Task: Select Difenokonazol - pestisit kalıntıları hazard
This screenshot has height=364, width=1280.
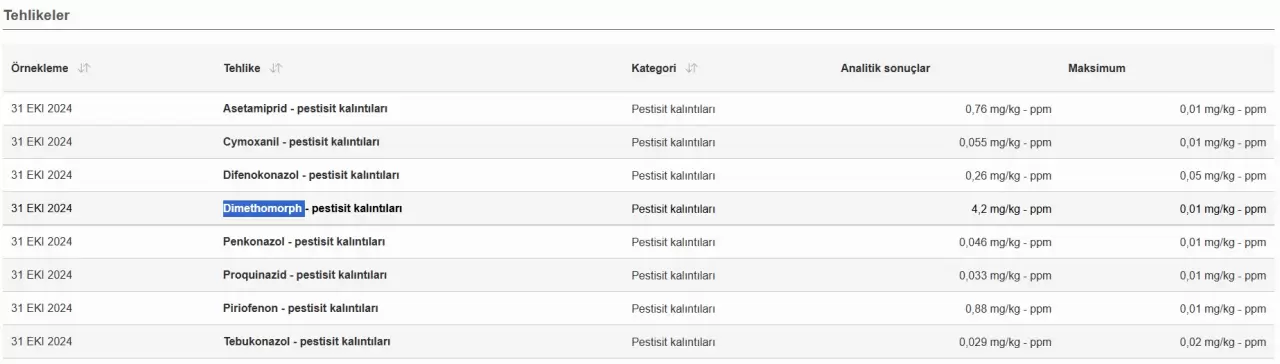Action: [311, 175]
